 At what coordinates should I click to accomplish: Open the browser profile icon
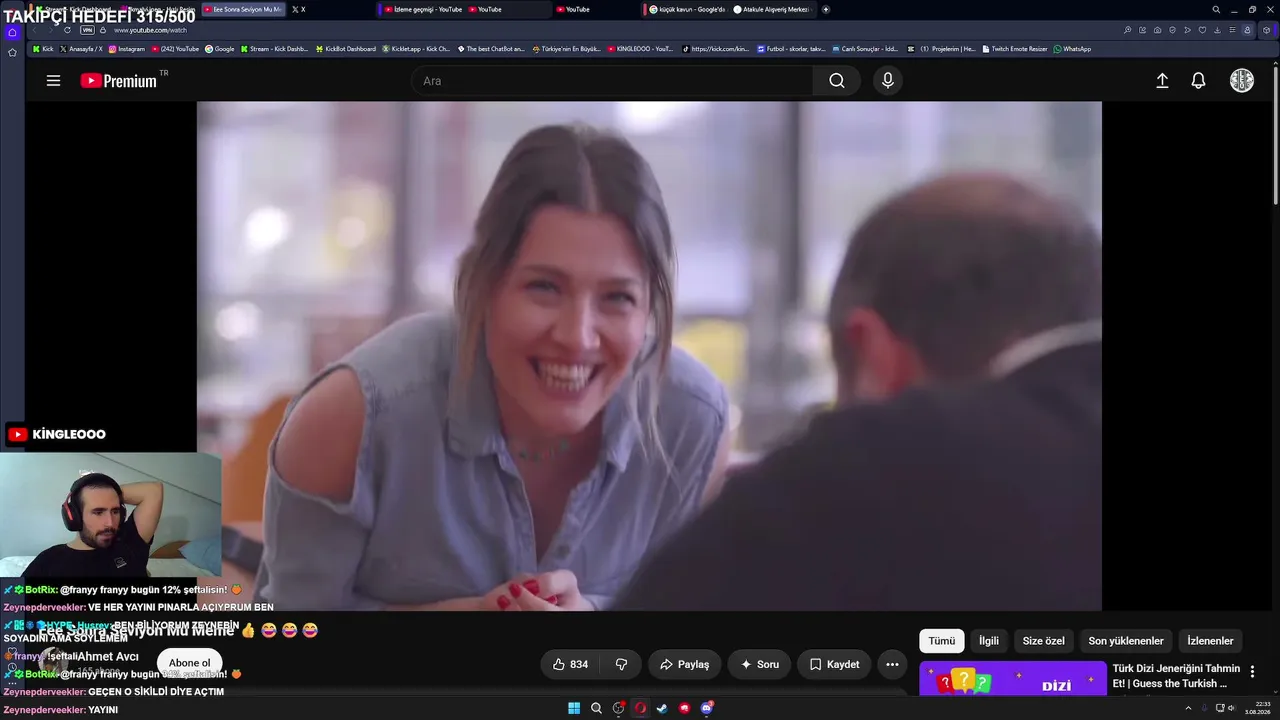pyautogui.click(x=1247, y=30)
